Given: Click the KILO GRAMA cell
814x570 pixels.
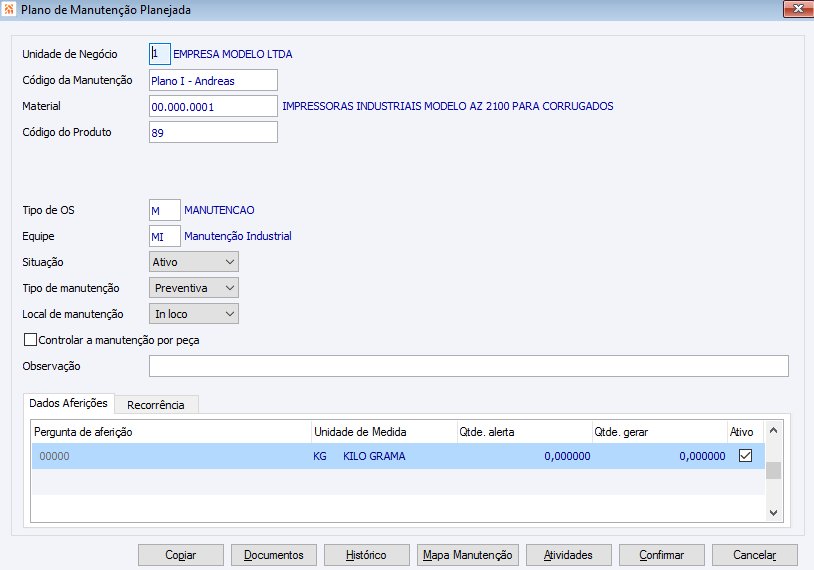Looking at the screenshot, I should [x=374, y=456].
